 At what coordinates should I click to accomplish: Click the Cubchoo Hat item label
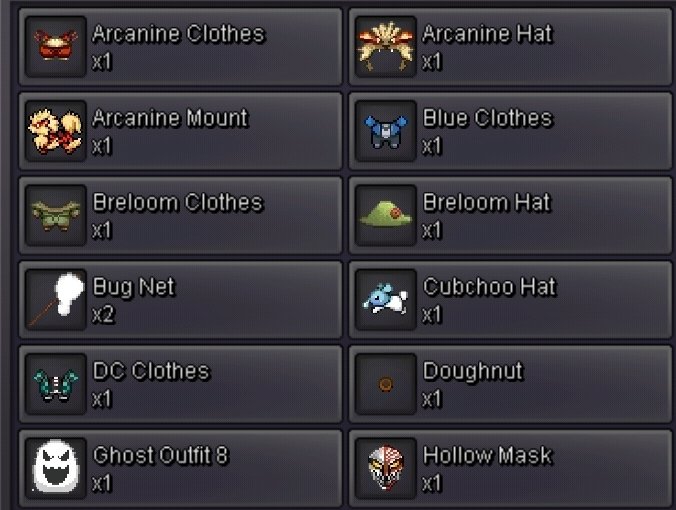490,287
